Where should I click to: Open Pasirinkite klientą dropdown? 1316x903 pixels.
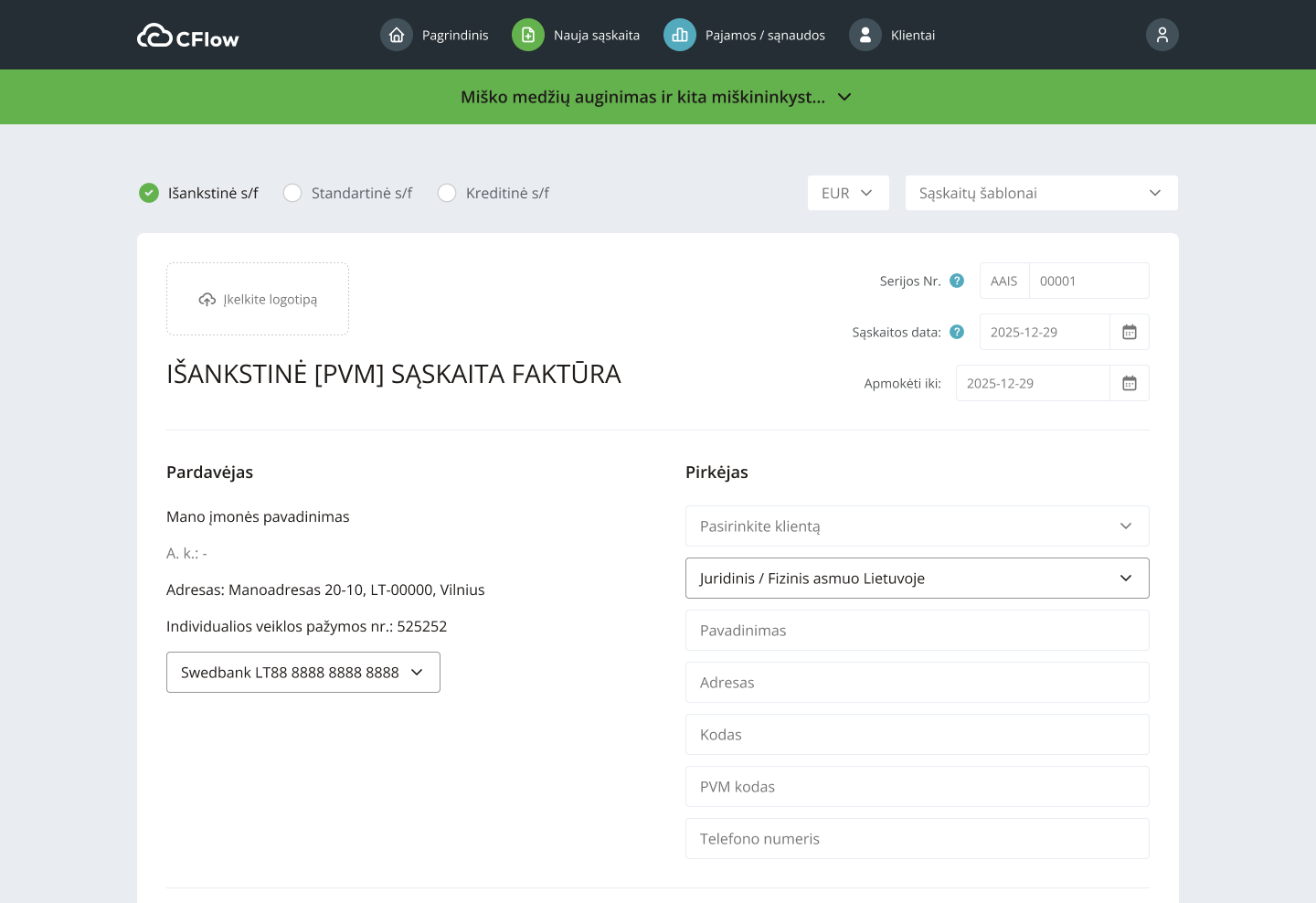point(918,526)
